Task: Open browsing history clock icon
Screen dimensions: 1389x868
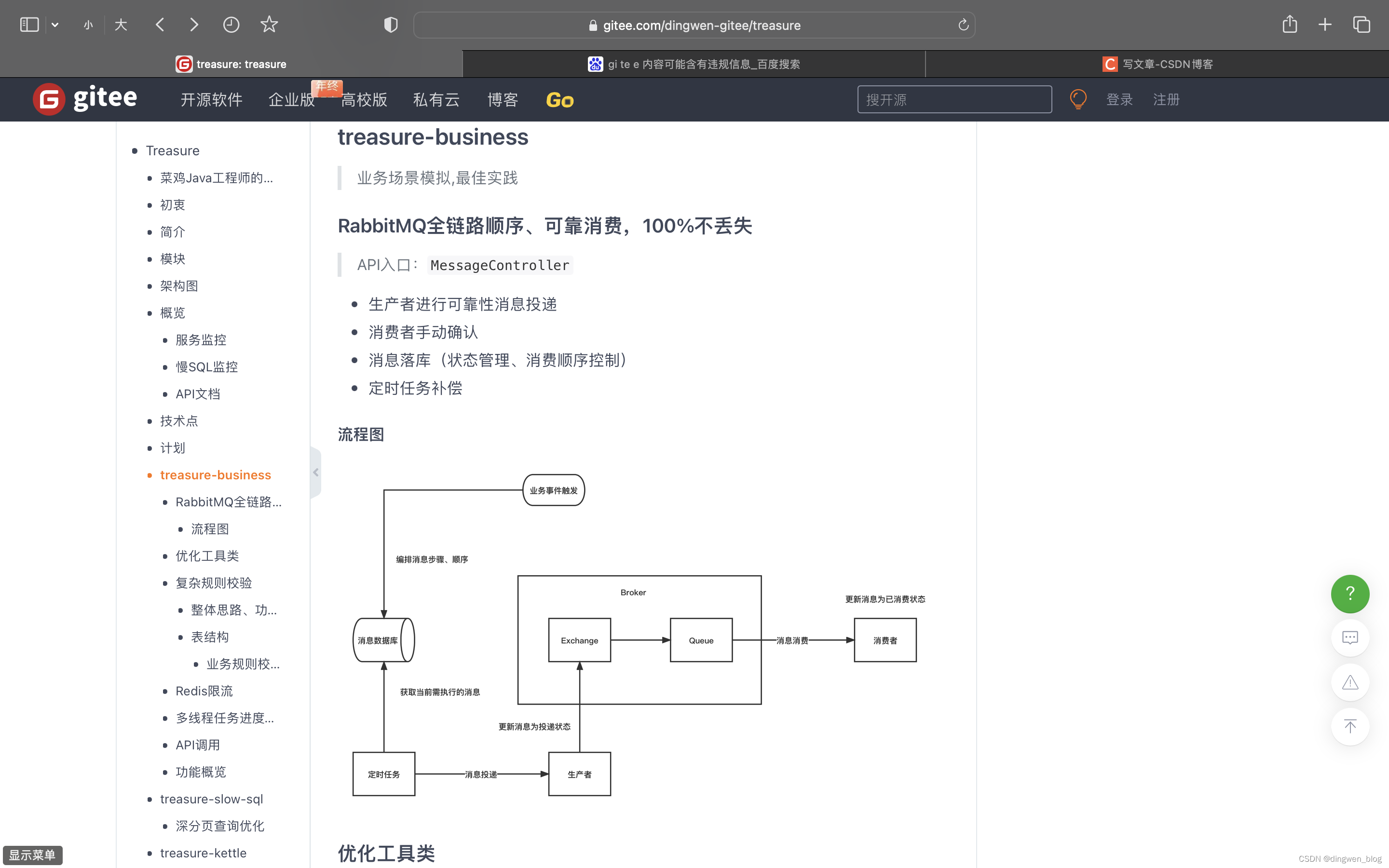Action: click(231, 25)
